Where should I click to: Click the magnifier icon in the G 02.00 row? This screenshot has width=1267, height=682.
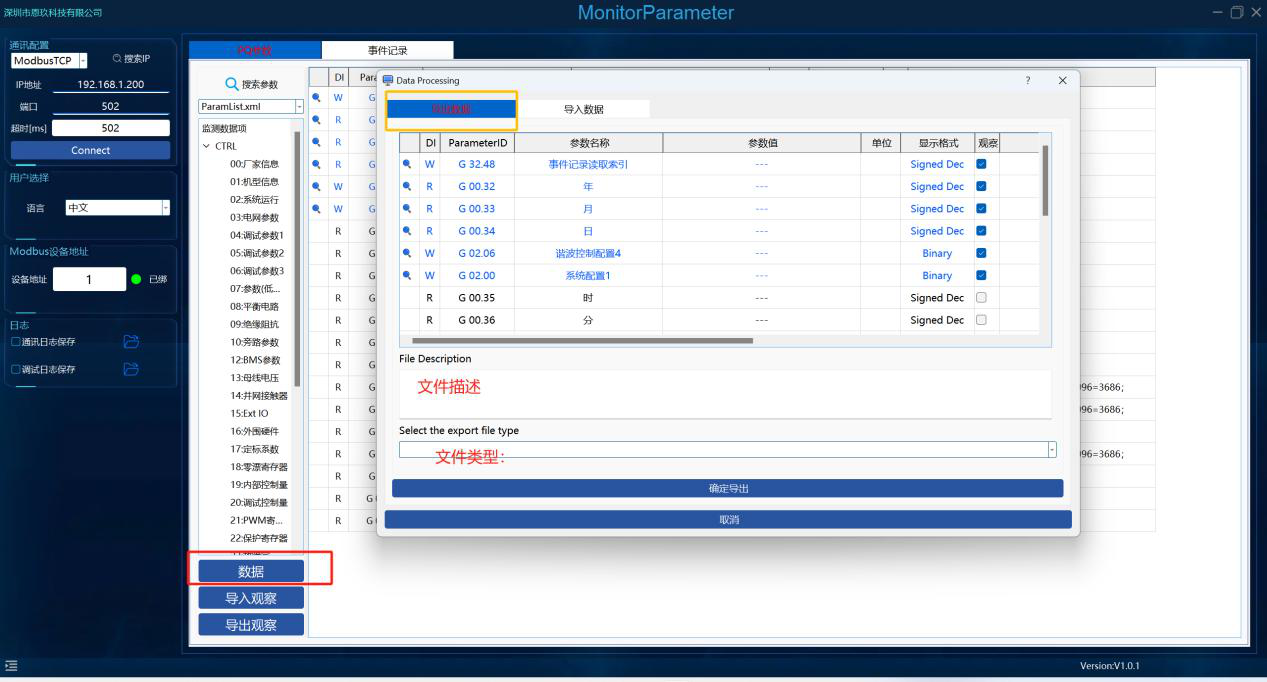pos(407,275)
